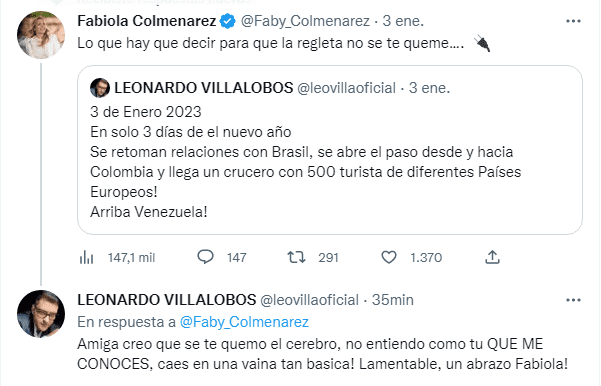
Task: Open the @leovillaoficial handle in reply
Action: [x=309, y=300]
